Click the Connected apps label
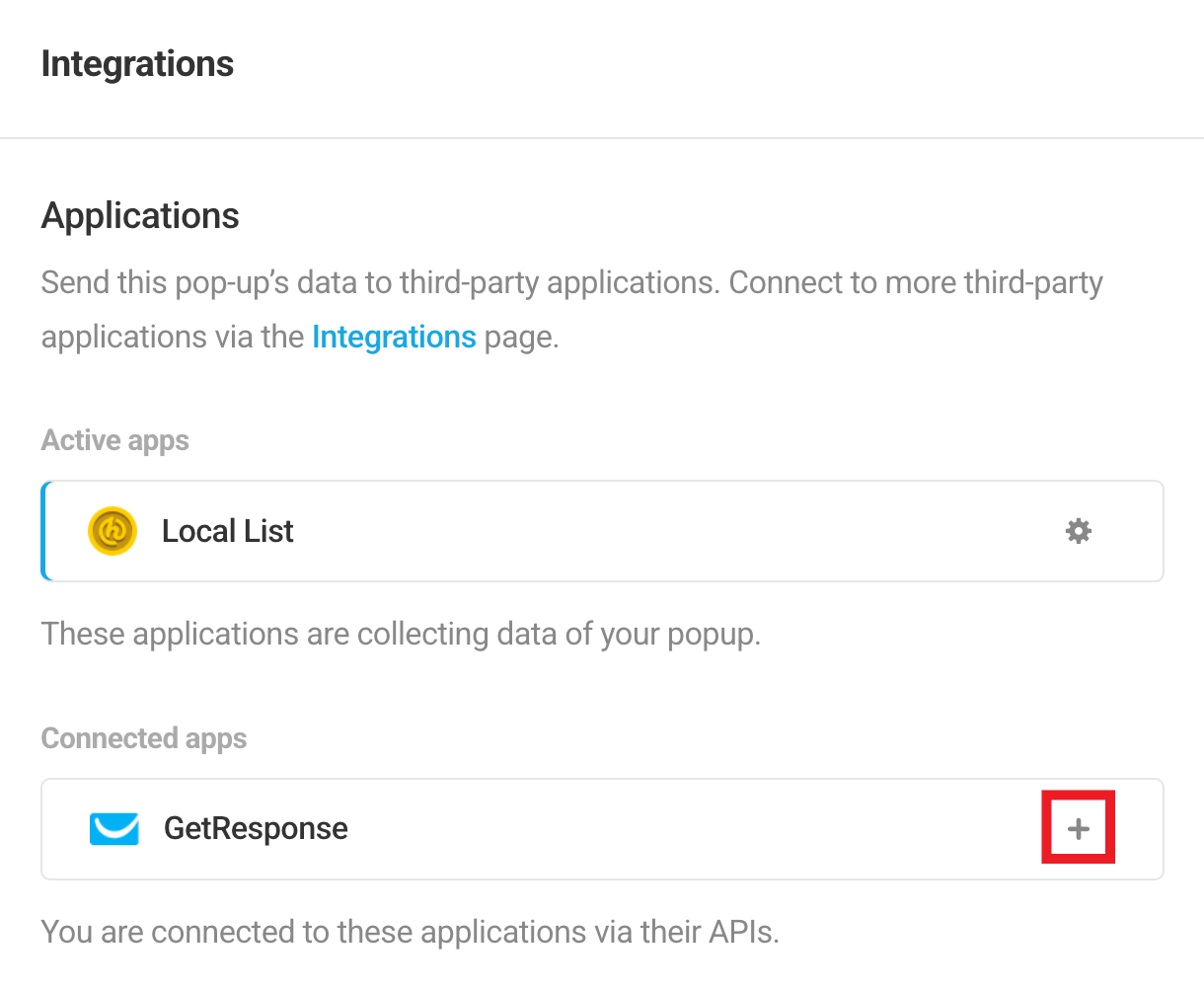The width and height of the screenshot is (1204, 991). point(144,738)
